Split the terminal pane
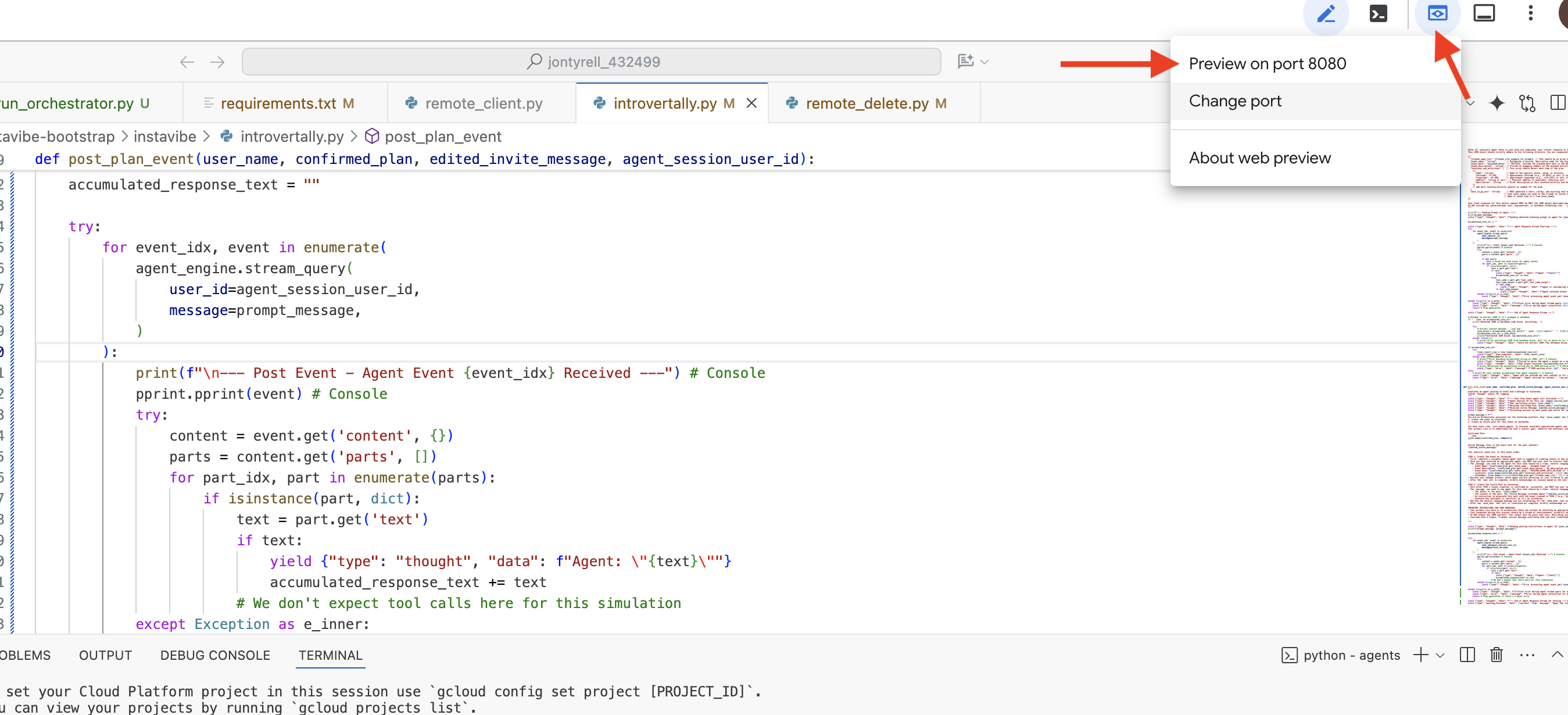The width and height of the screenshot is (1568, 715). pos(1467,655)
